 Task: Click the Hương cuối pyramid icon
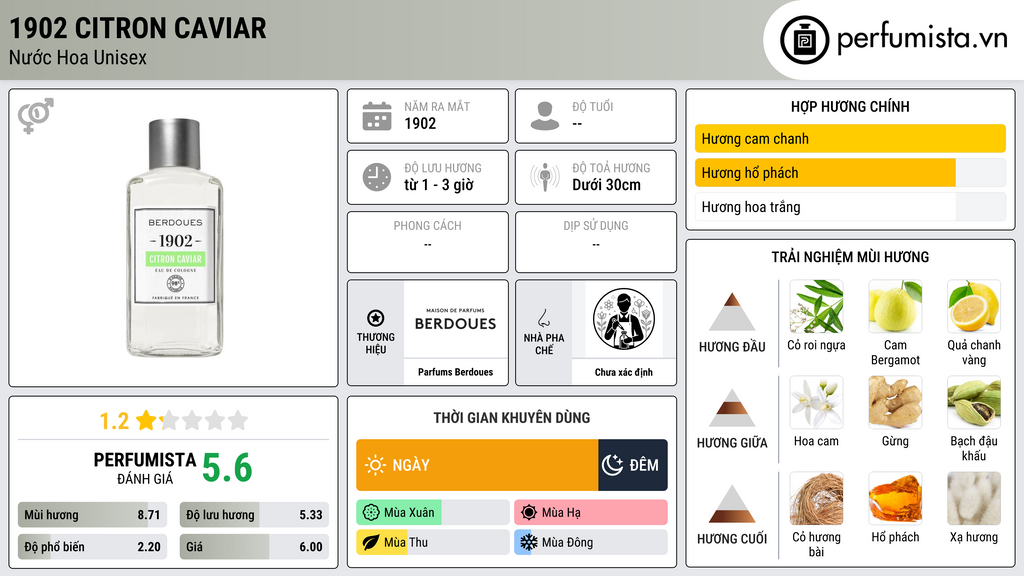tap(732, 504)
